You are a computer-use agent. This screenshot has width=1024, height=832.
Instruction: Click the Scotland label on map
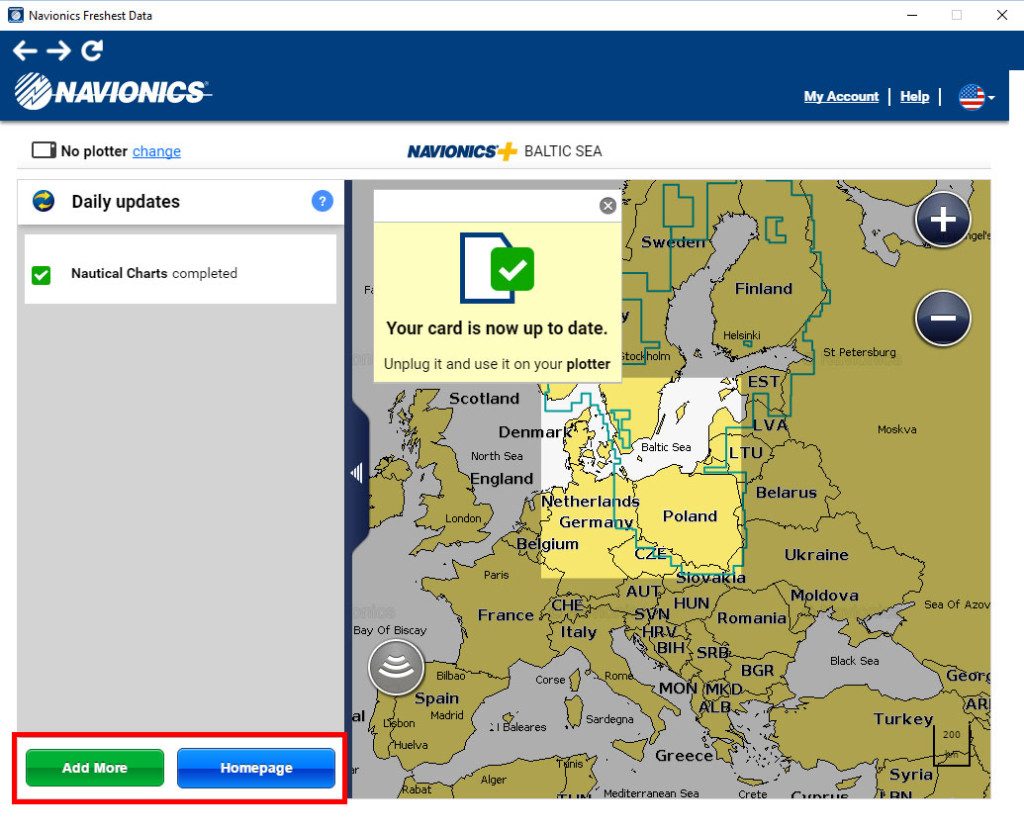point(484,399)
